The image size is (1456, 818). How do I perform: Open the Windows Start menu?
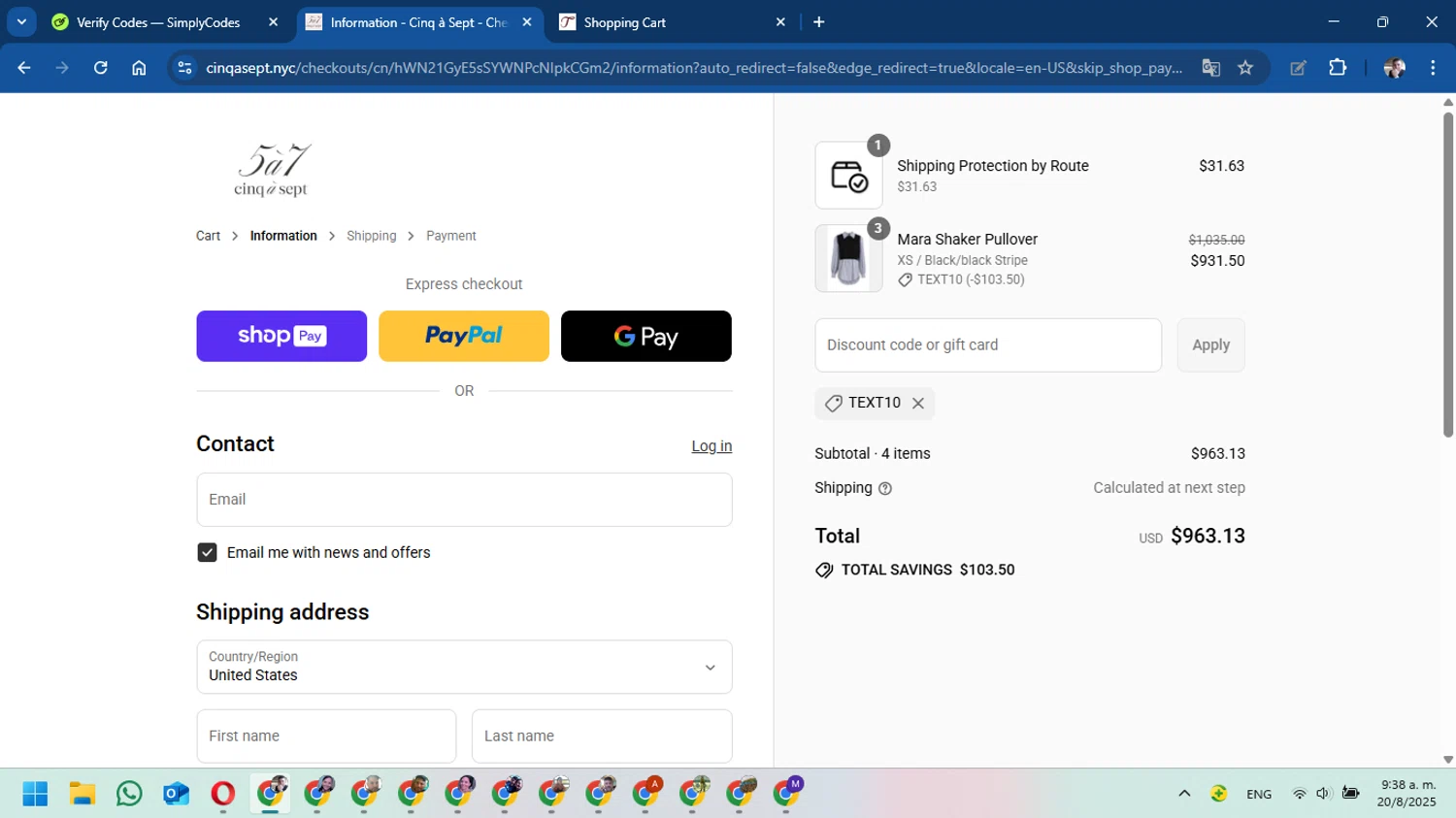click(35, 794)
